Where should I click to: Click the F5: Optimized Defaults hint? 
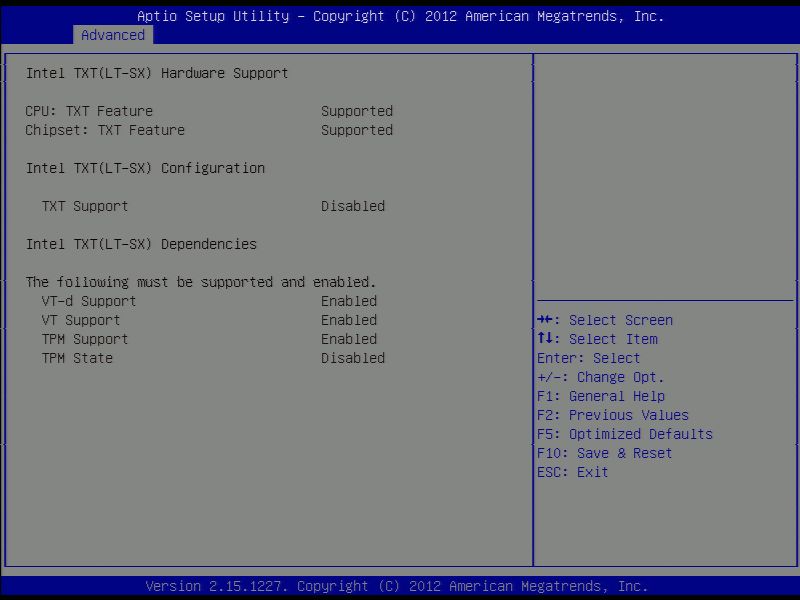point(625,434)
